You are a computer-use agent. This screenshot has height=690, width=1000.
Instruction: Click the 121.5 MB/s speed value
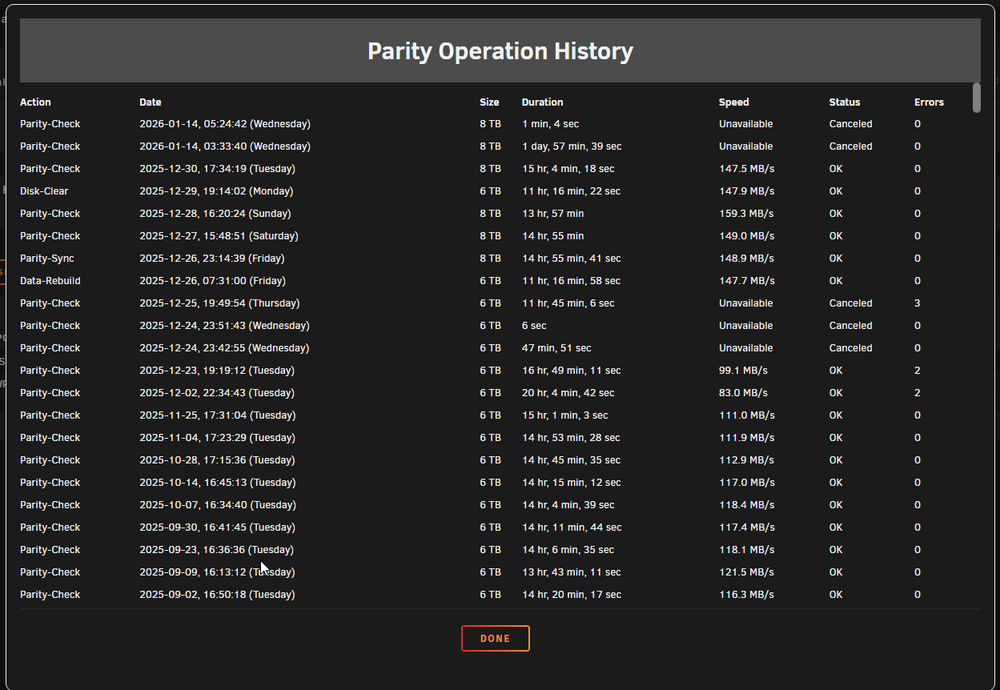click(746, 572)
